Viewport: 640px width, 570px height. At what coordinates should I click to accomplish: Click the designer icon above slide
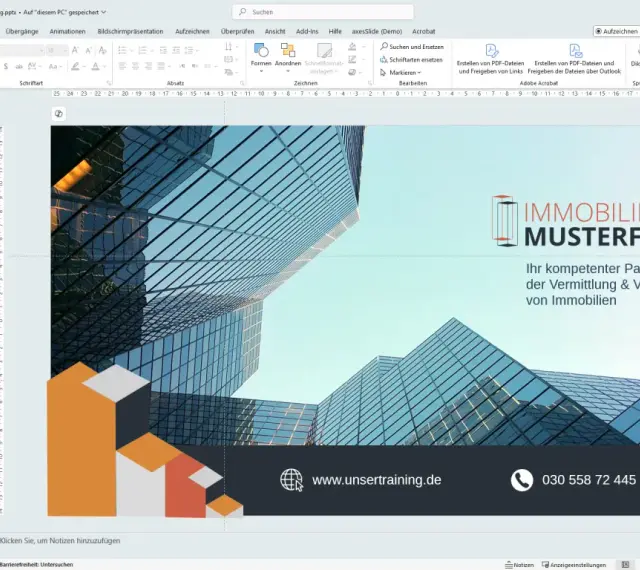(59, 114)
